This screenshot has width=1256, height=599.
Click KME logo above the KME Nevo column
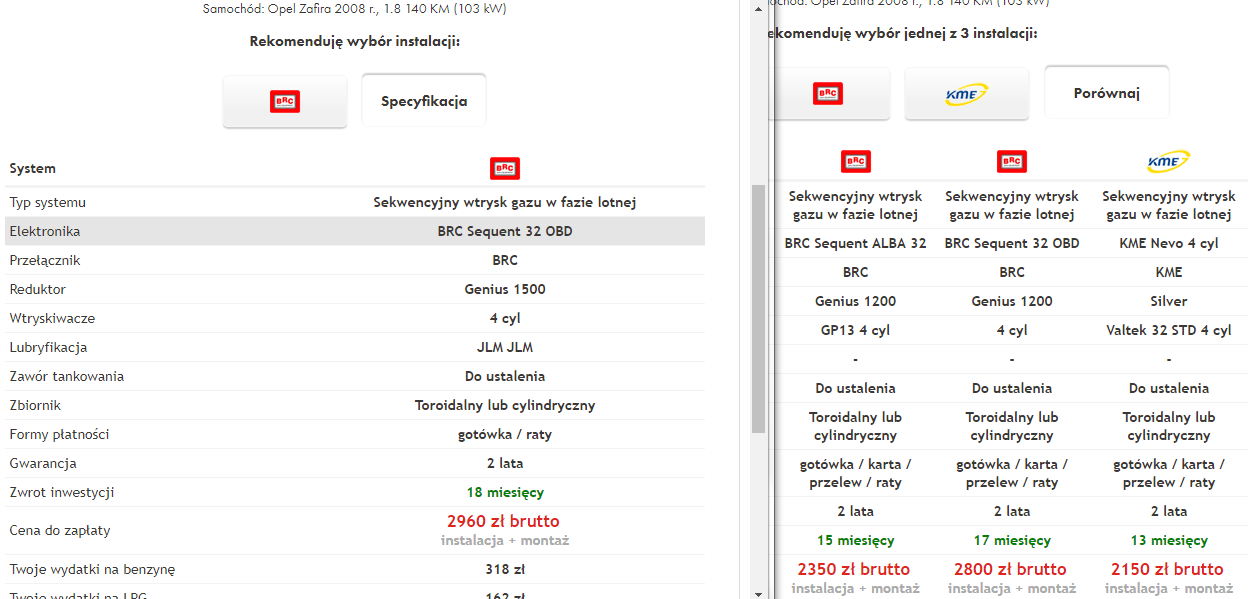coord(1168,161)
